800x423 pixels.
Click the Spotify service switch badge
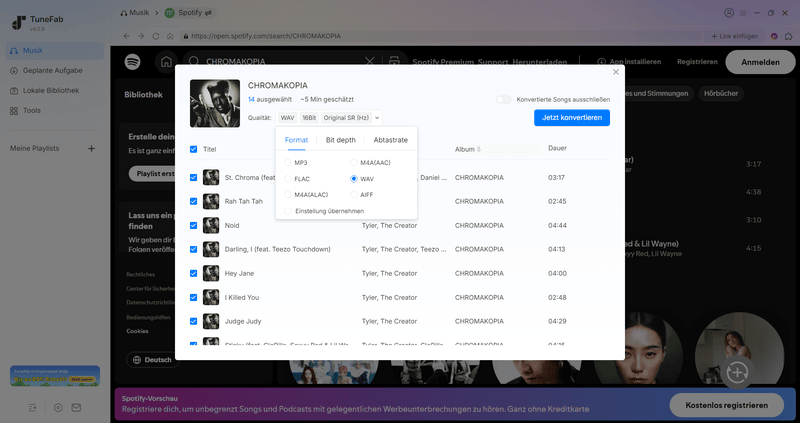[189, 13]
